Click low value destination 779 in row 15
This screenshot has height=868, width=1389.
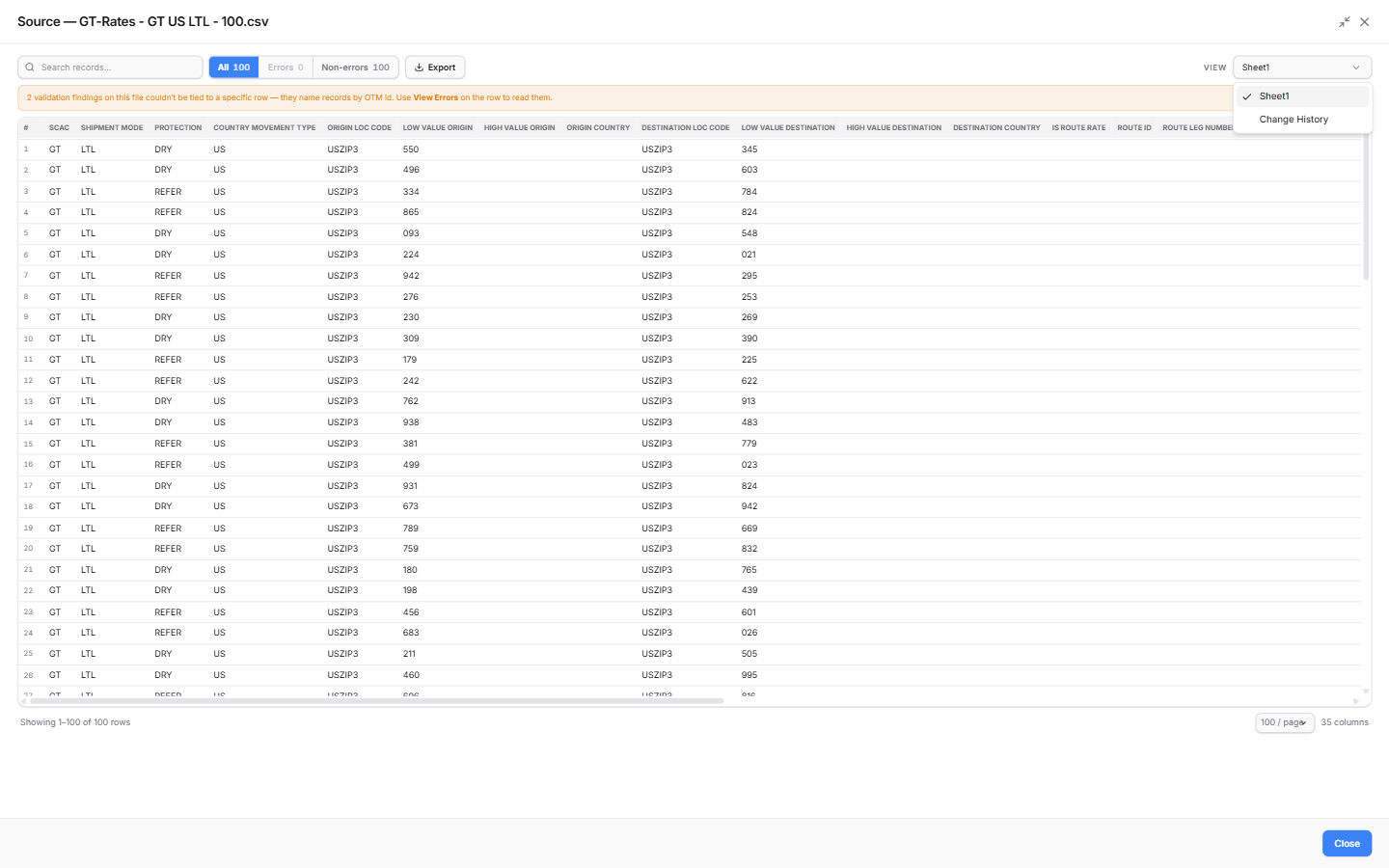[x=749, y=444]
